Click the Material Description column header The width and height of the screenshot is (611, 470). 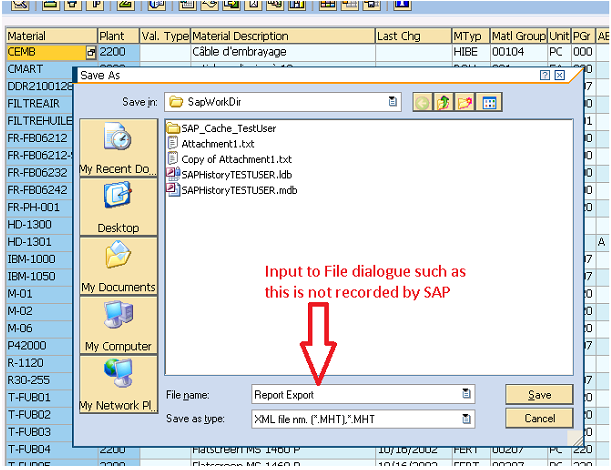(236, 36)
